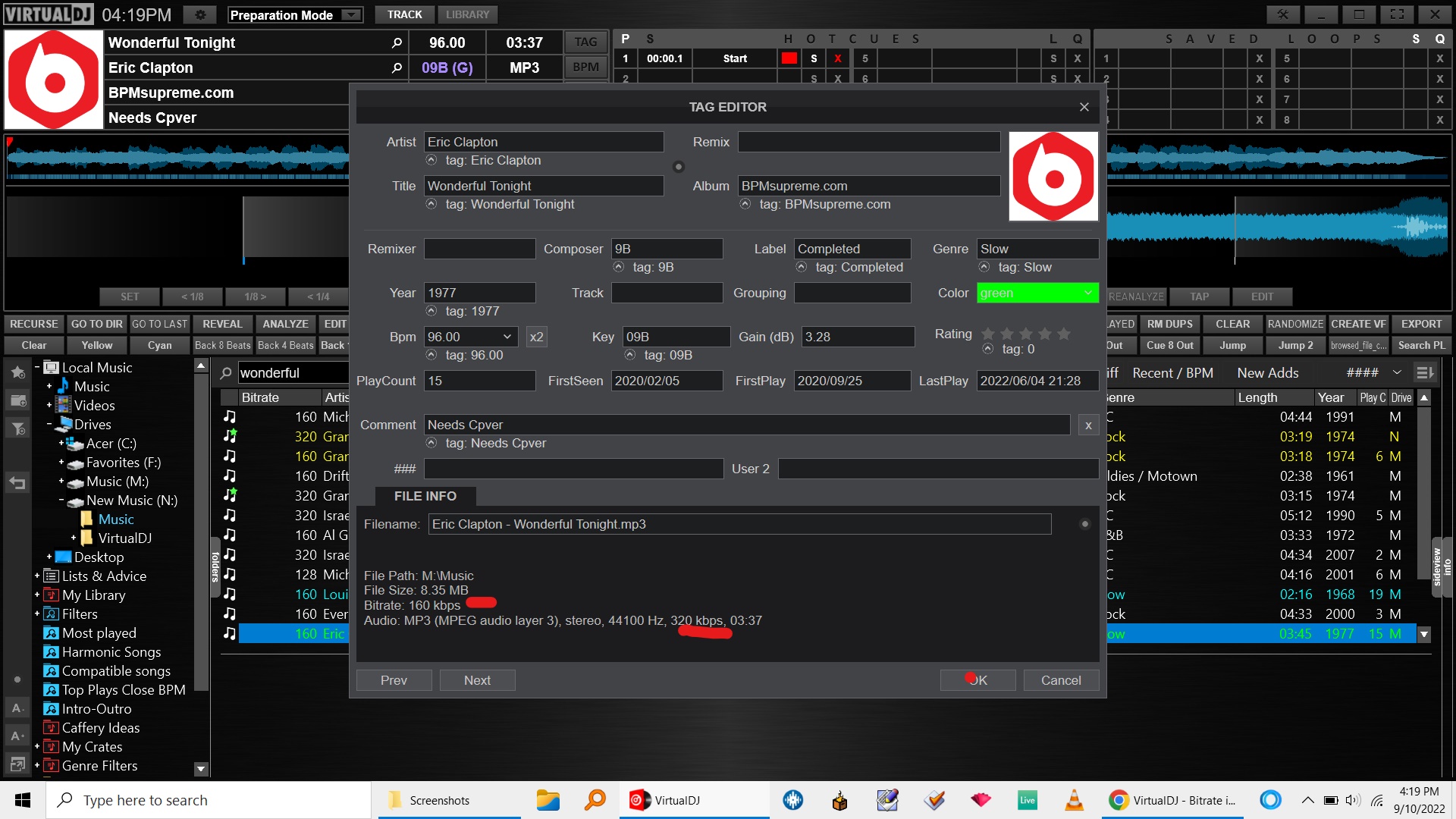Viewport: 1456px width, 819px height.
Task: Click the swap artist/title round button
Action: [x=679, y=167]
